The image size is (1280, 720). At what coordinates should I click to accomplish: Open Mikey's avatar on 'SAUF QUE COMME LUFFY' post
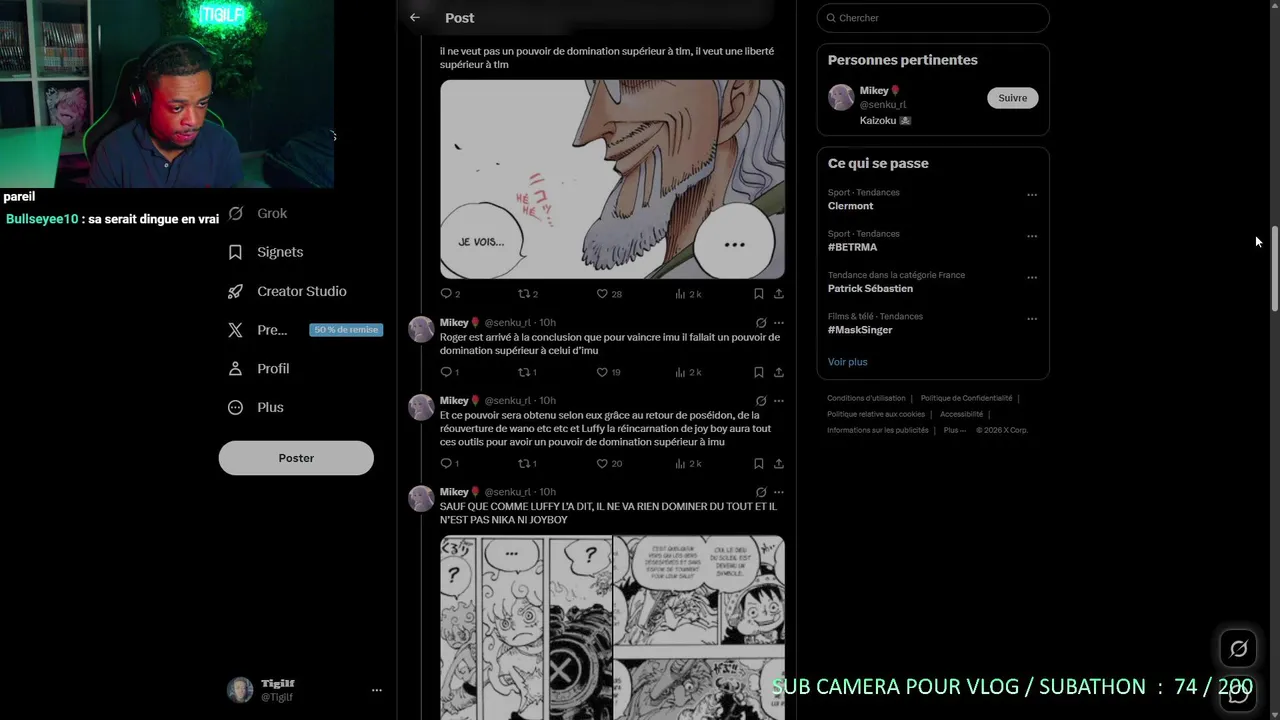click(x=421, y=498)
